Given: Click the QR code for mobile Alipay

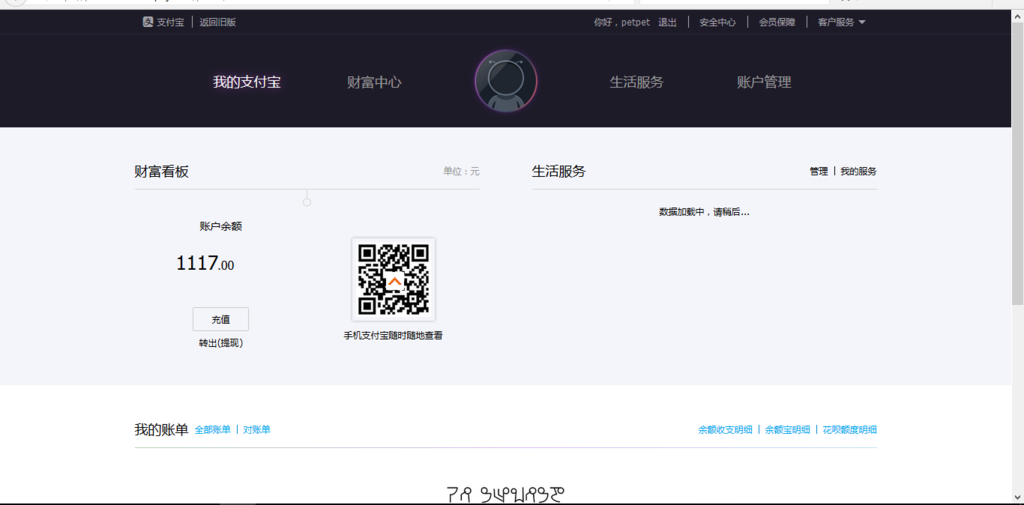Looking at the screenshot, I should 393,279.
